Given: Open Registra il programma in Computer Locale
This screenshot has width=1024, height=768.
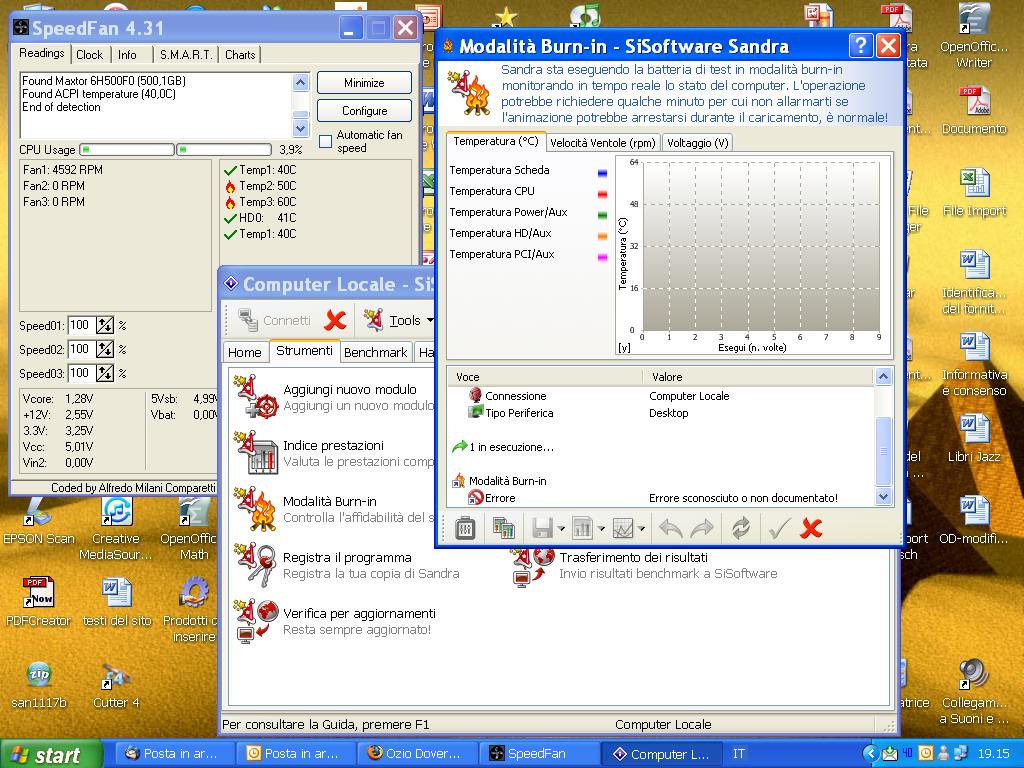Looking at the screenshot, I should tap(347, 566).
